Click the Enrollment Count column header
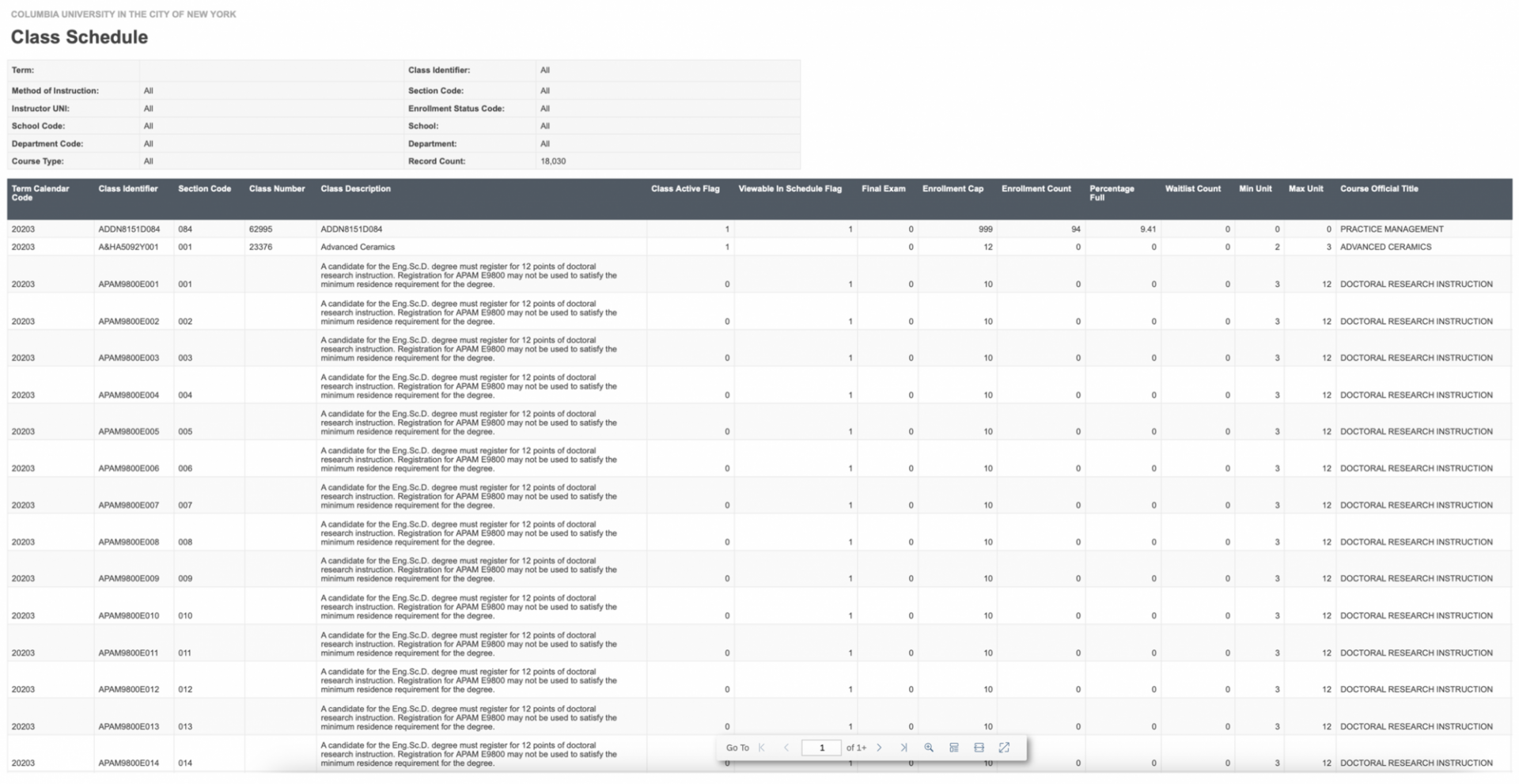Screen dimensions: 1519x784 [x=1036, y=189]
